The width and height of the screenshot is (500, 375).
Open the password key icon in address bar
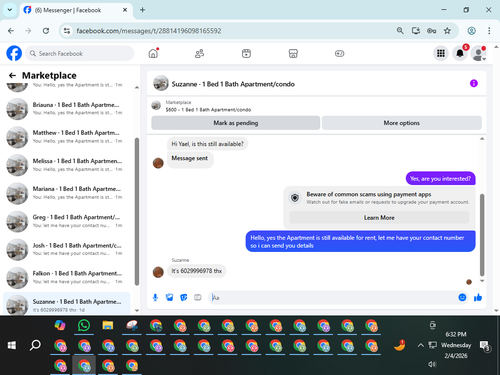coord(431,31)
